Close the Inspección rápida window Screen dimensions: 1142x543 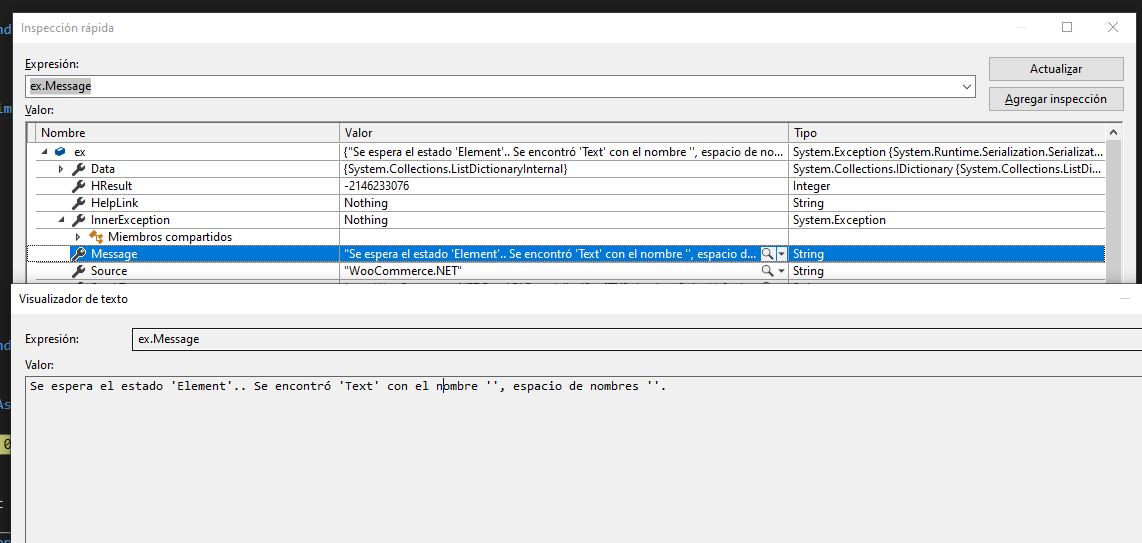(x=1112, y=28)
